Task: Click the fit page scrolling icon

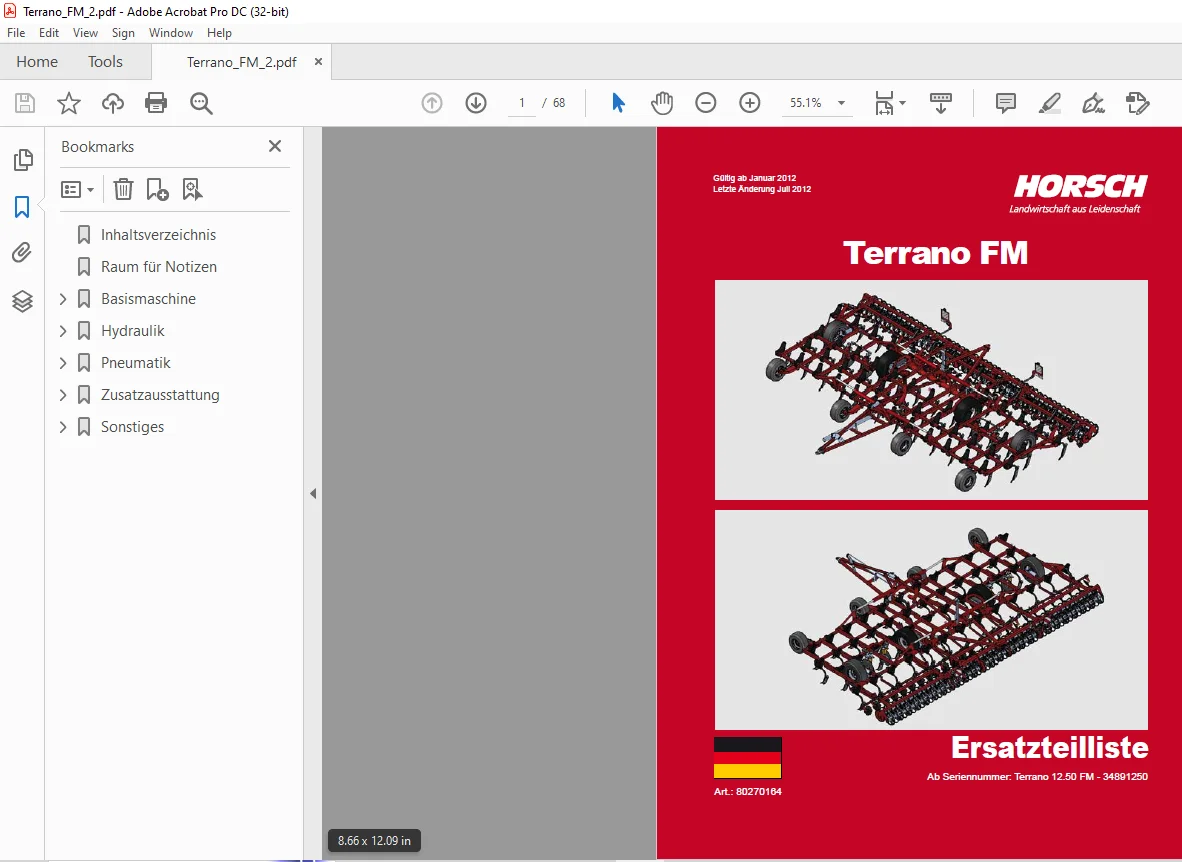Action: coord(883,103)
